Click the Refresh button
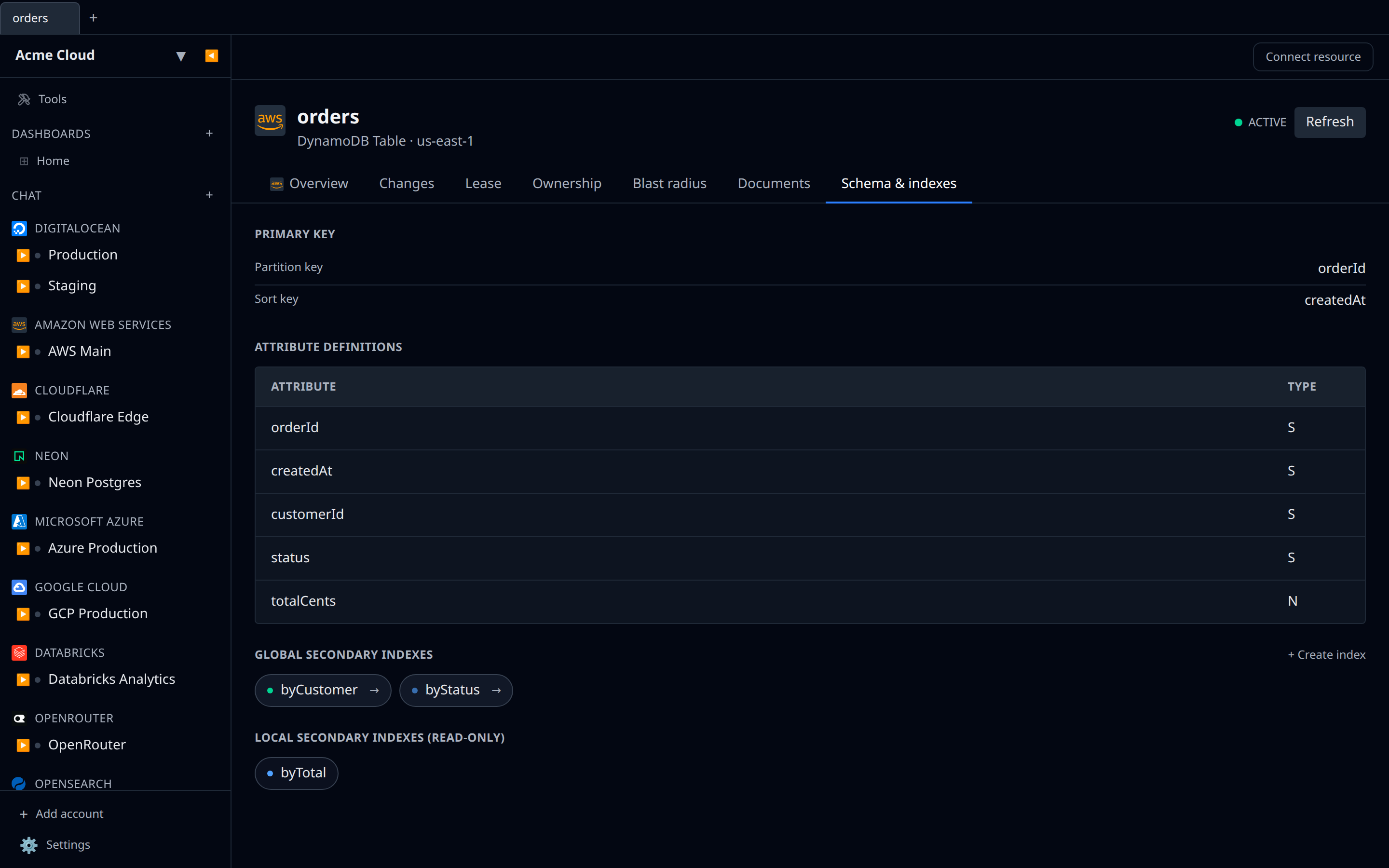Viewport: 1389px width, 868px height. coord(1329,122)
